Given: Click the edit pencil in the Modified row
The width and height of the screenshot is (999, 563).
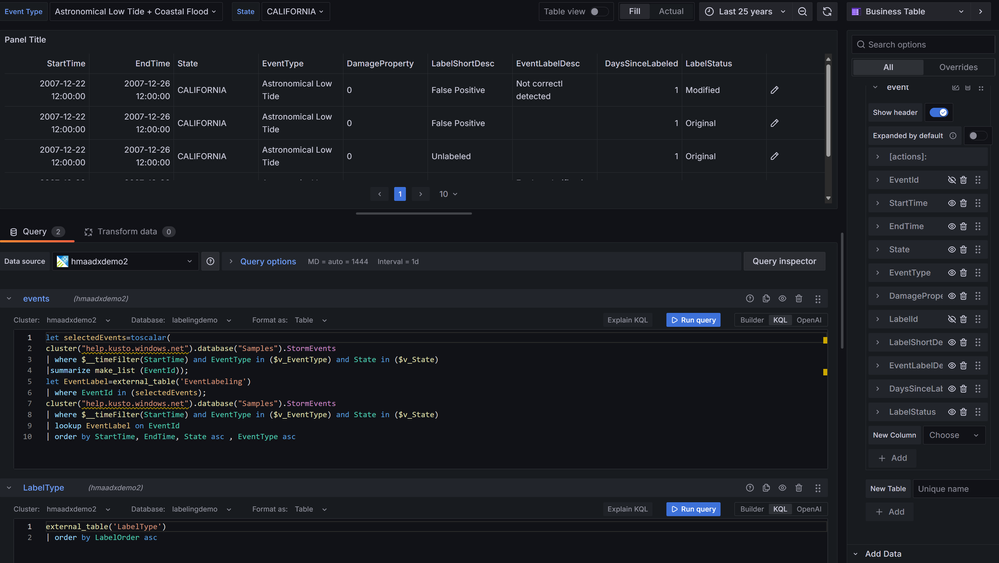Looking at the screenshot, I should (774, 90).
